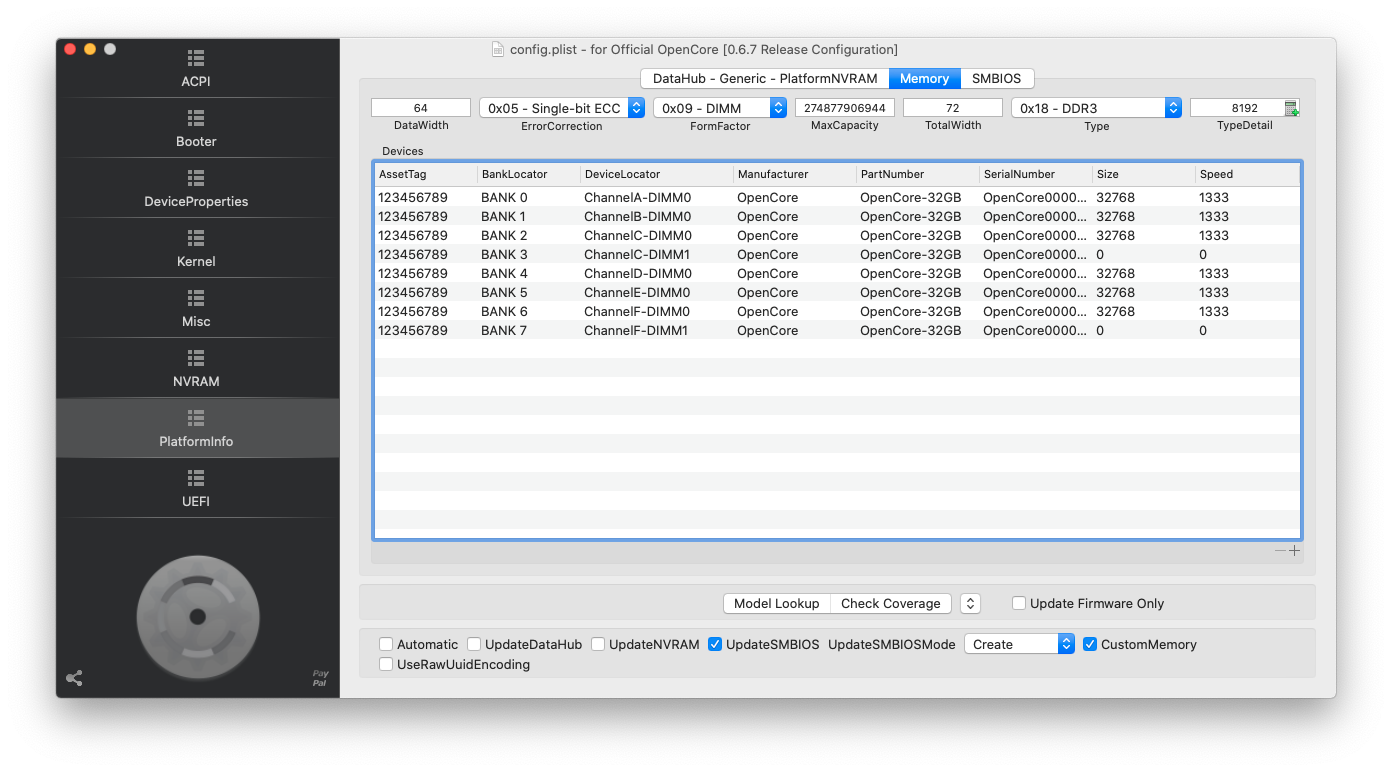Open the calculator beside TypeDetail

click(1292, 108)
